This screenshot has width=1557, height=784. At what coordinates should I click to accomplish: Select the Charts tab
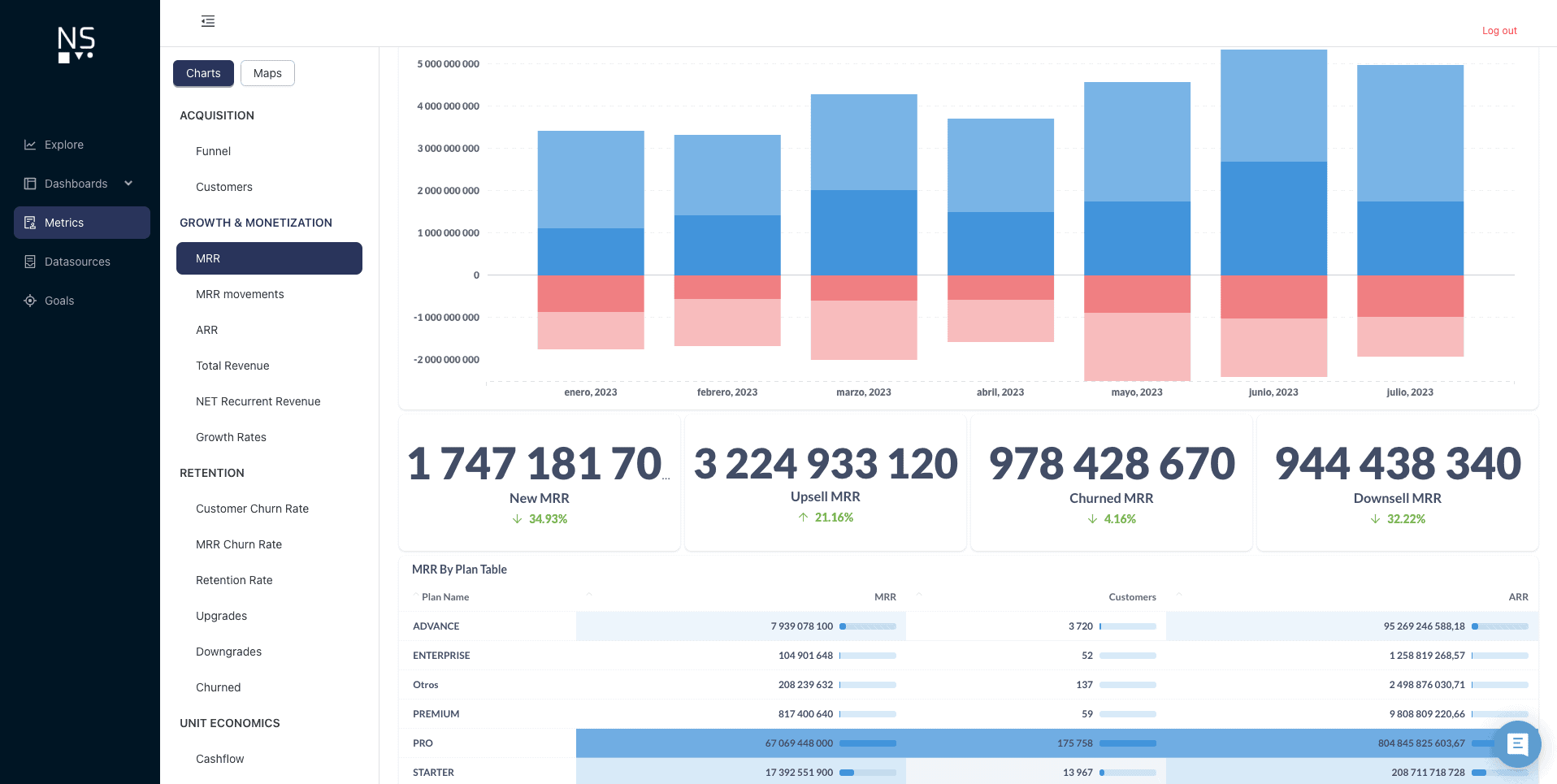click(203, 73)
